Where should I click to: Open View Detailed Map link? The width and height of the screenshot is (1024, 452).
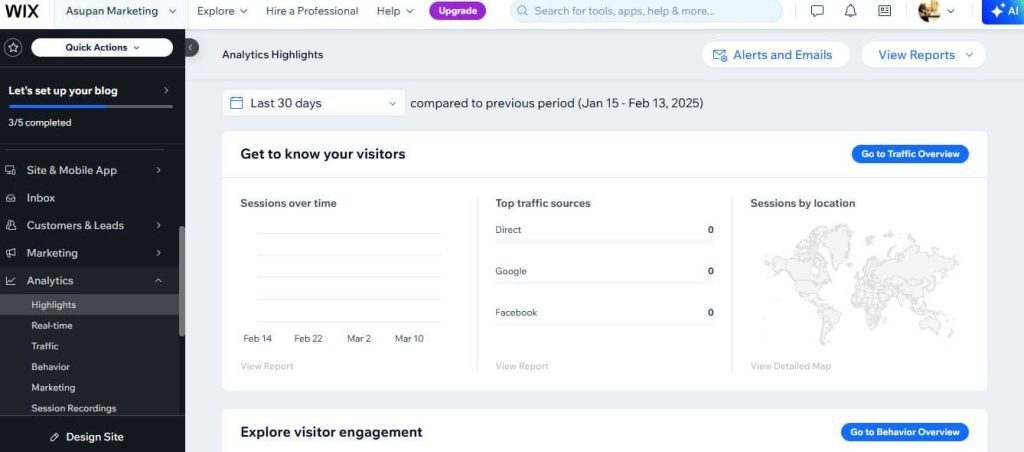pyautogui.click(x=790, y=366)
